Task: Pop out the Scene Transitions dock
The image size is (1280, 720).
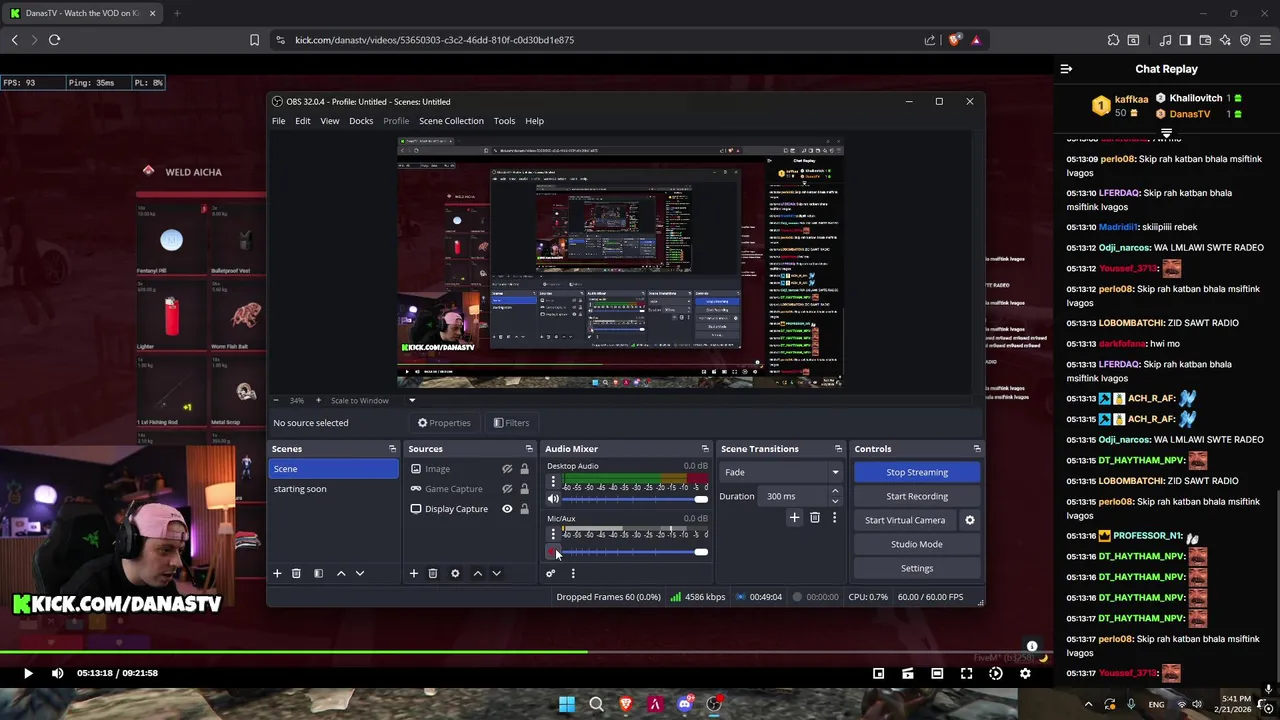Action: pos(838,449)
